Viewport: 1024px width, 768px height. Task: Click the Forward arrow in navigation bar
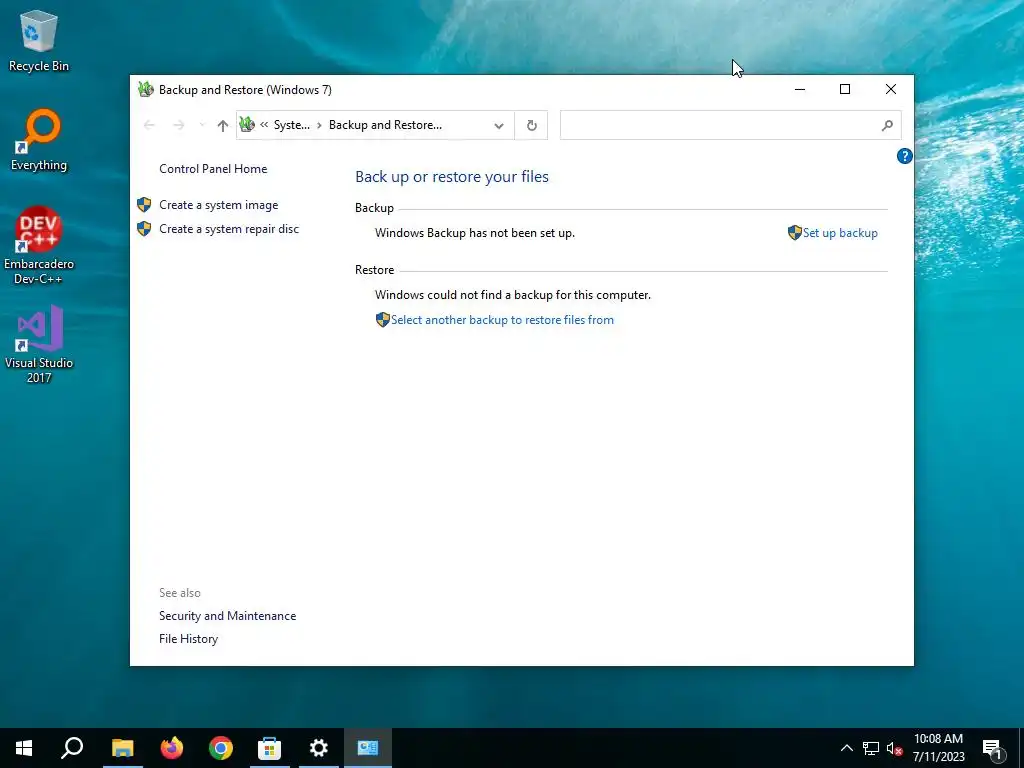click(178, 125)
